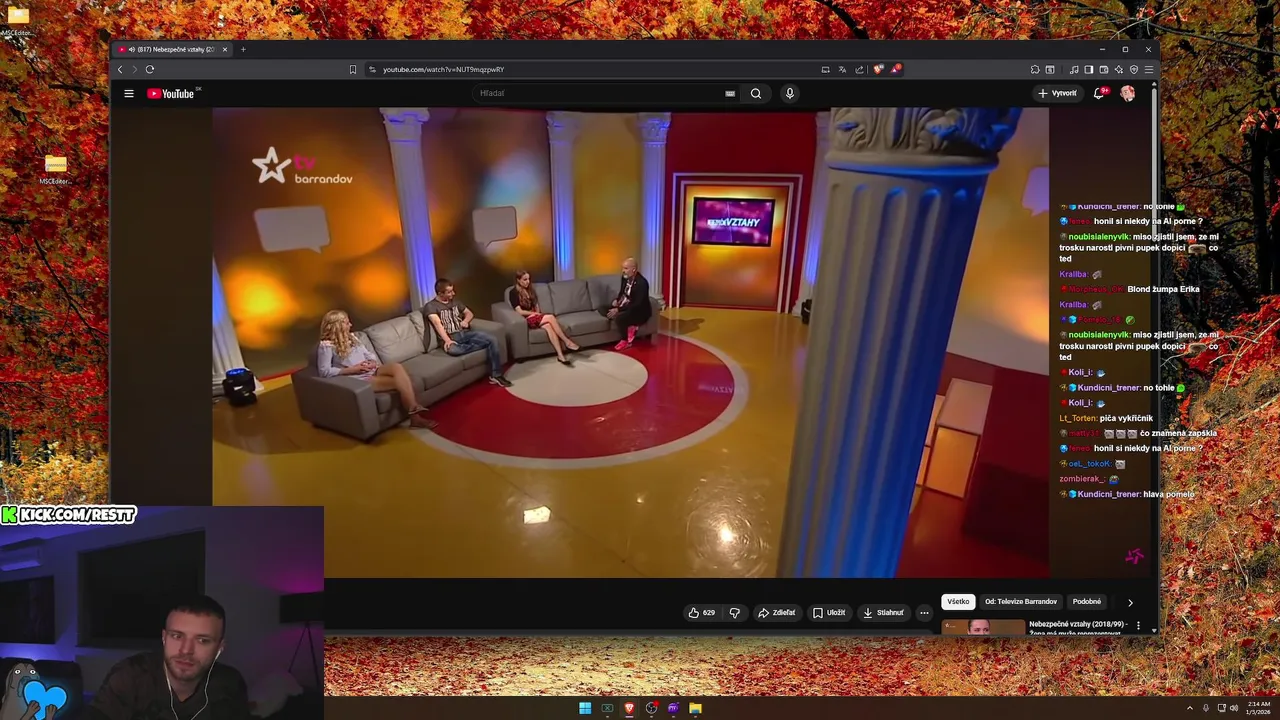Open File Explorer from the taskbar
The image size is (1280, 720).
(x=695, y=708)
